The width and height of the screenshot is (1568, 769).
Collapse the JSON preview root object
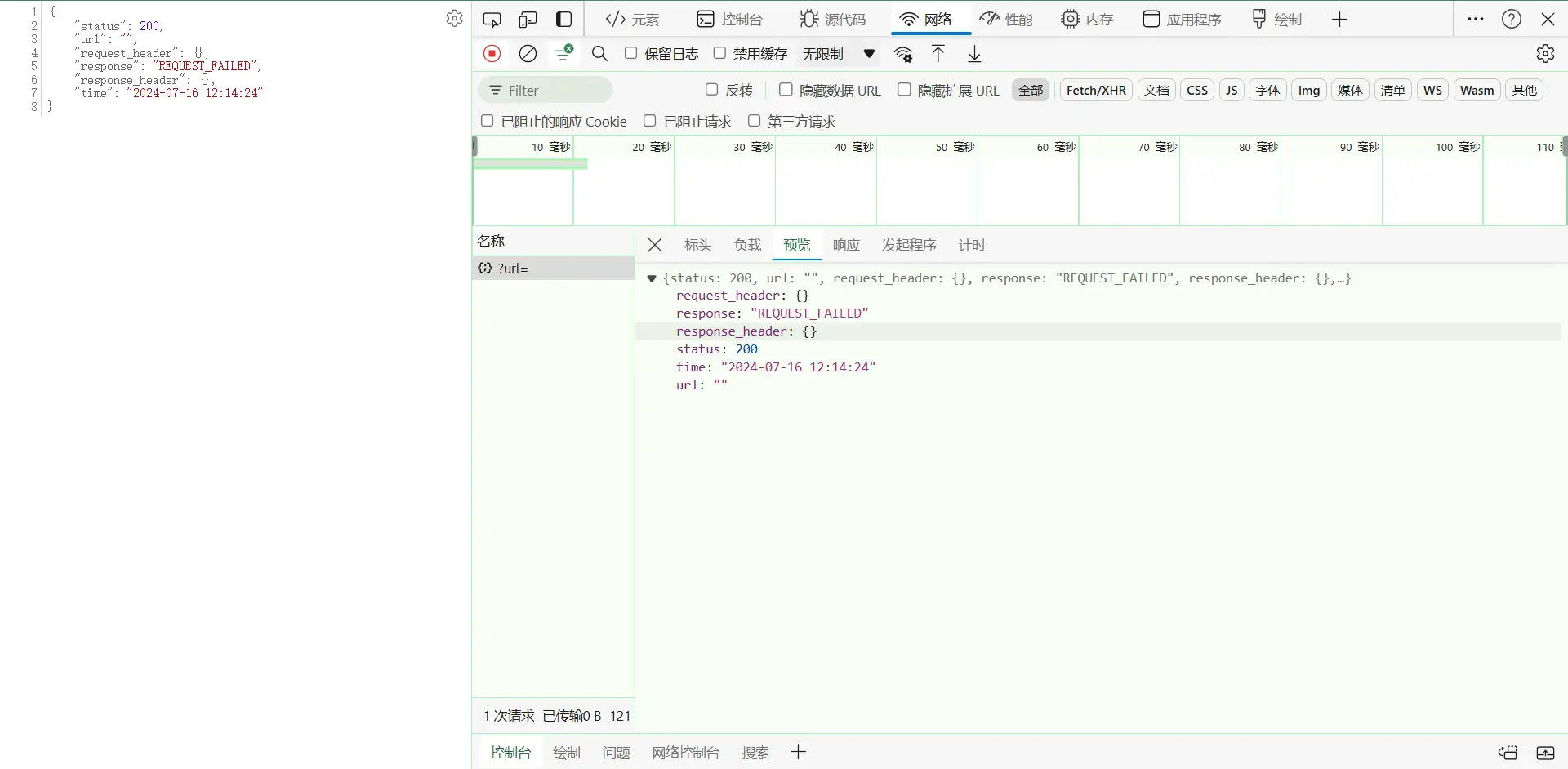[652, 278]
